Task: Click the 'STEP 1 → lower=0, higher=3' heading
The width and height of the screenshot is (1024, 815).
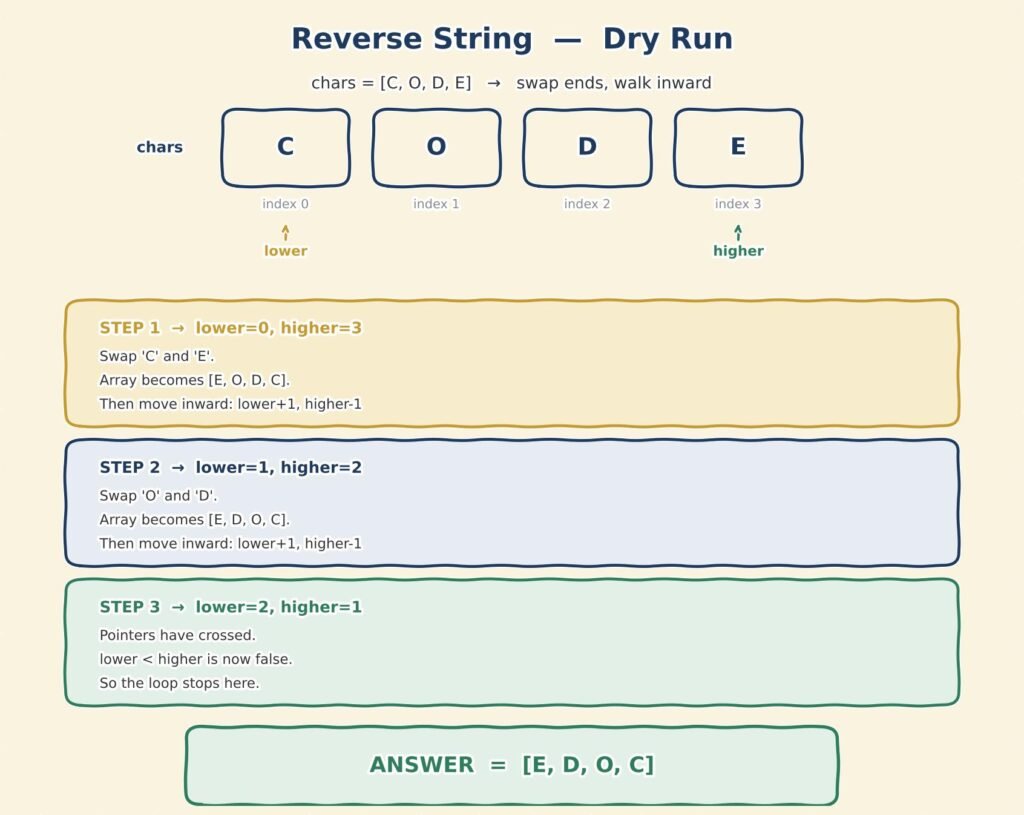Action: [231, 328]
